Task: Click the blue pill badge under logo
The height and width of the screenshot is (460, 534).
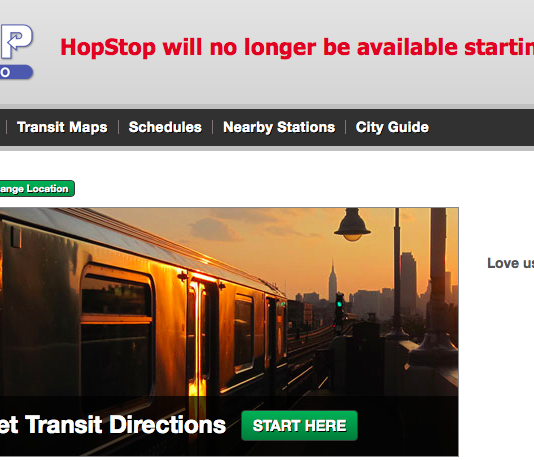Action: 16,72
